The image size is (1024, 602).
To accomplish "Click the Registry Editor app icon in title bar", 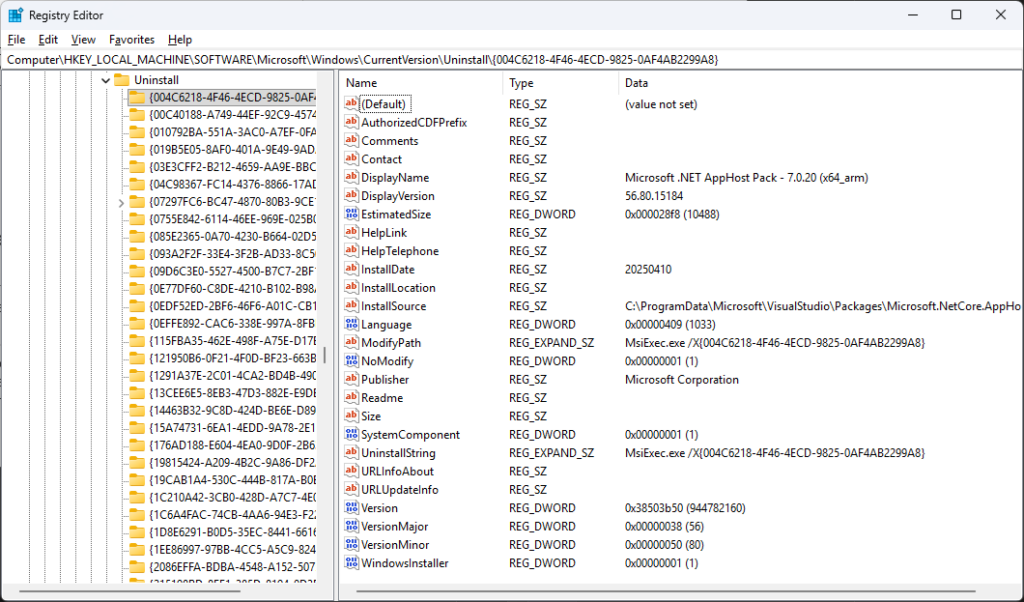I will point(16,14).
